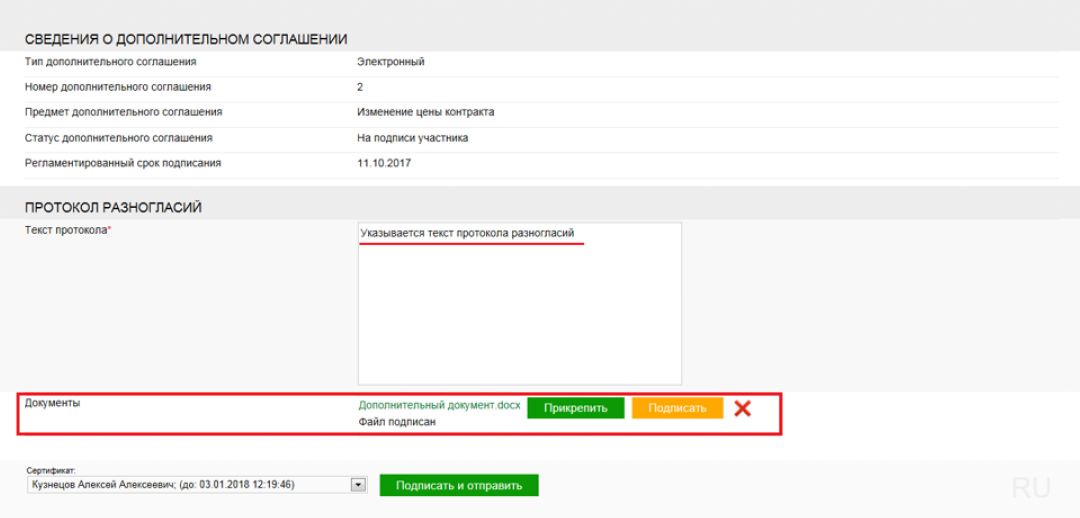
Task: Delete attached document with red X icon
Action: 742,408
